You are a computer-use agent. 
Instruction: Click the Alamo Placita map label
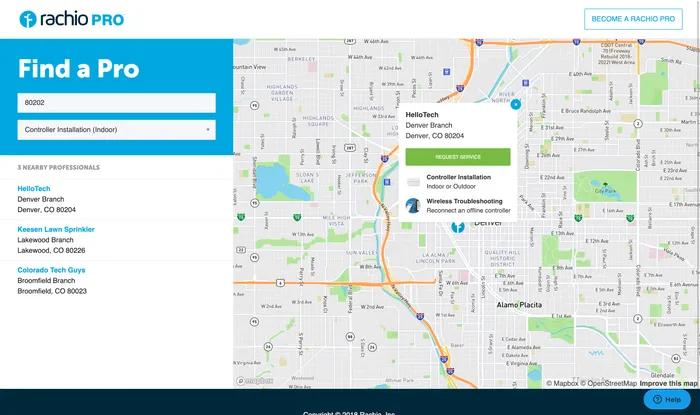(519, 305)
